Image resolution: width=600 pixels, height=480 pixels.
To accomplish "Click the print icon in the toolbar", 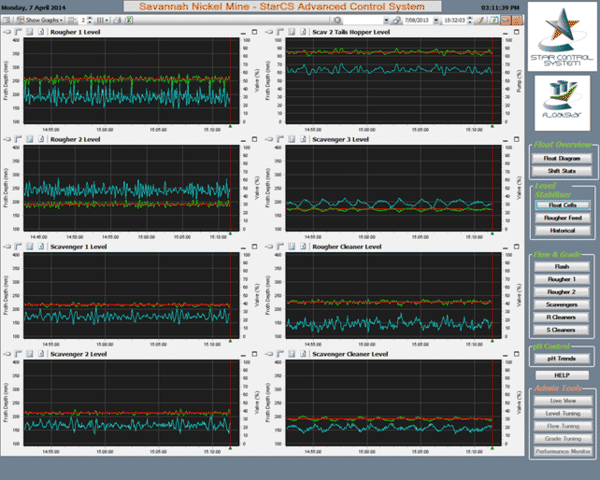I will pyautogui.click(x=117, y=20).
